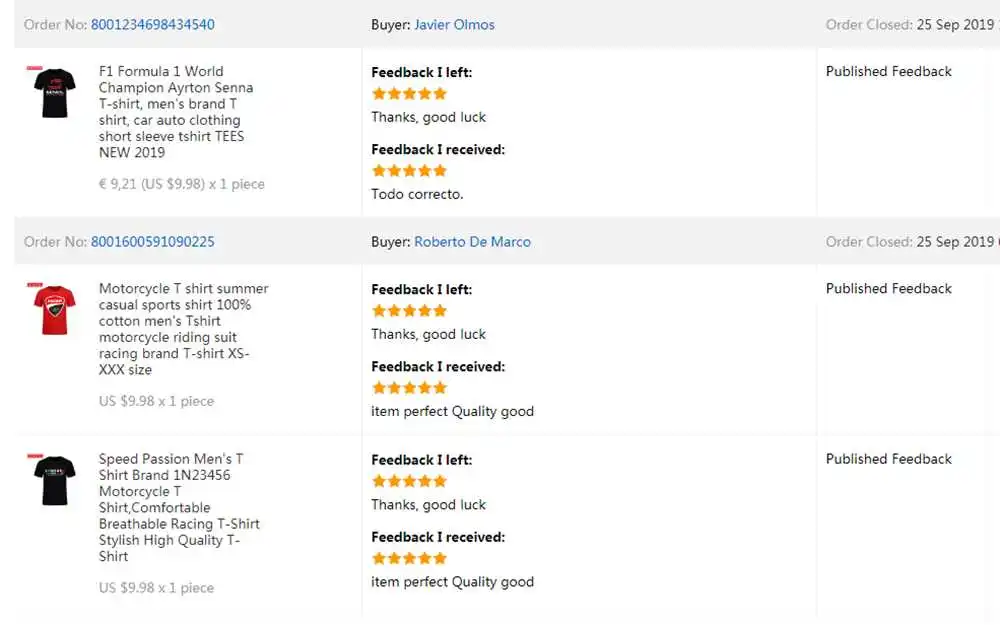Screen dimensions: 1000x625
Task: Open the Motorcycle T shirt summer casual product title
Action: pyautogui.click(x=183, y=329)
